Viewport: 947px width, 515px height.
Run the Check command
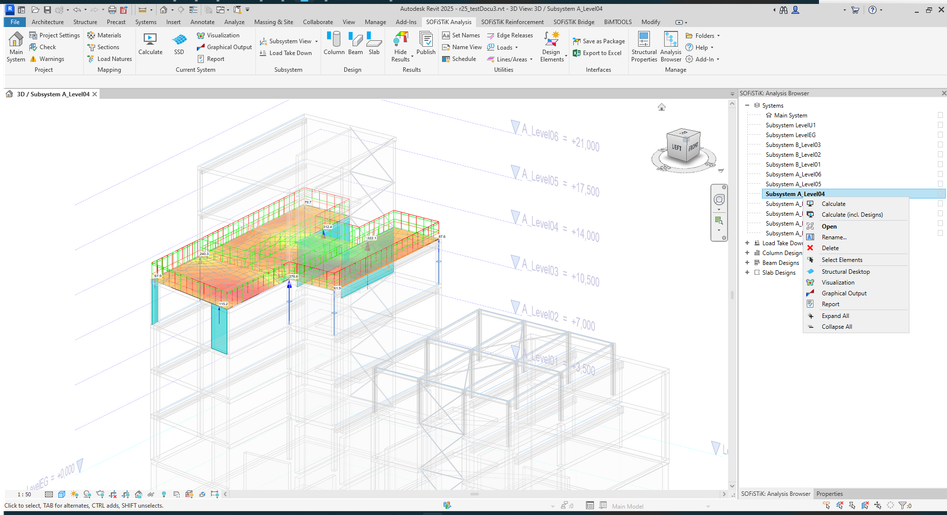point(42,47)
